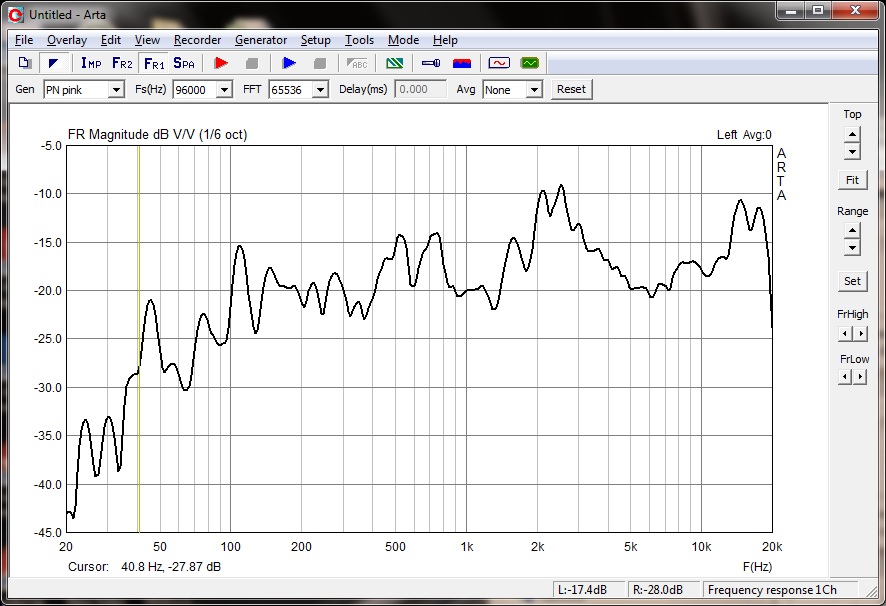Click the red sine wave curve icon
This screenshot has height=606, width=886.
coord(499,63)
